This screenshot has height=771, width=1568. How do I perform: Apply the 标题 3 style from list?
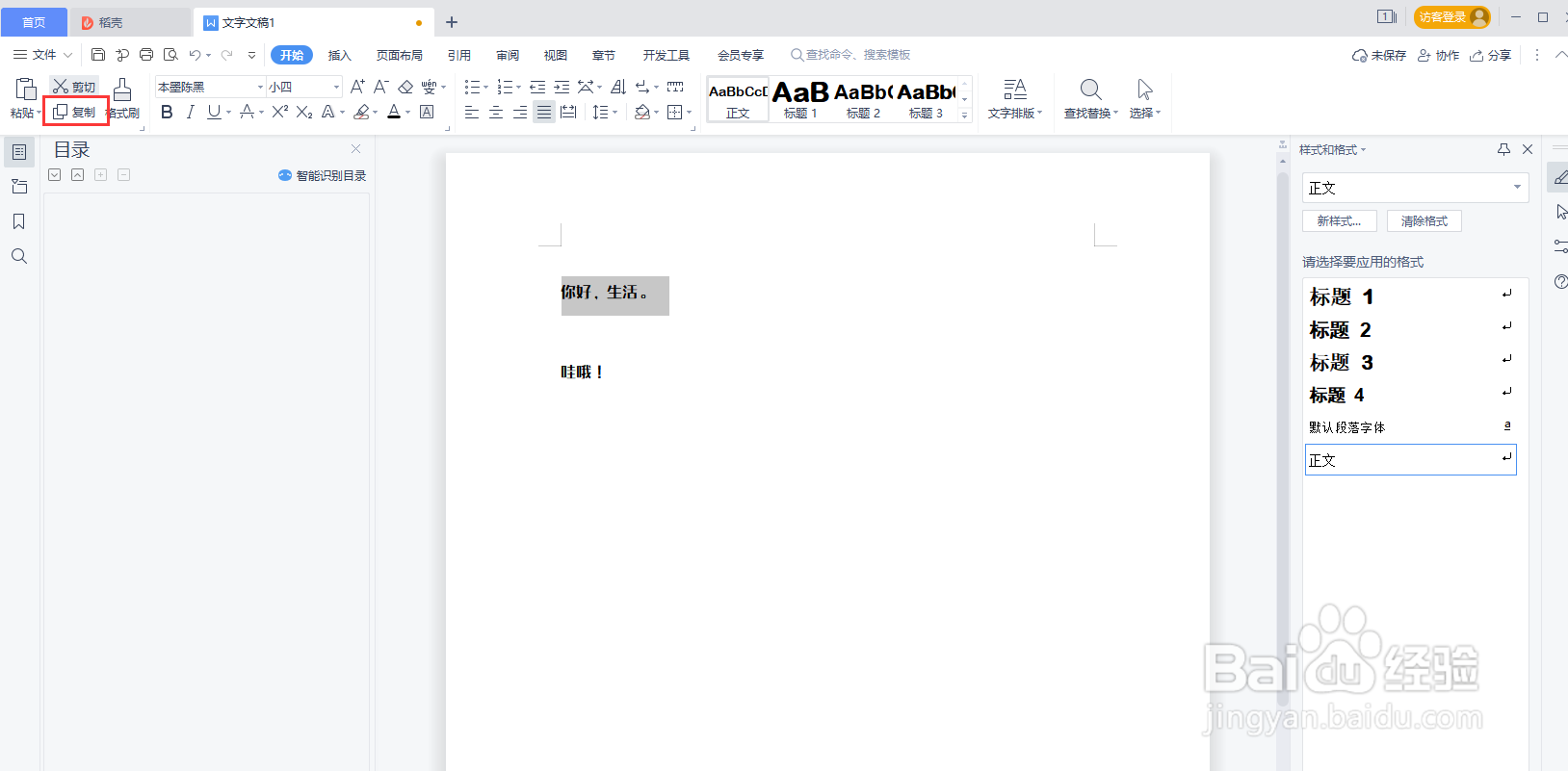[1411, 362]
